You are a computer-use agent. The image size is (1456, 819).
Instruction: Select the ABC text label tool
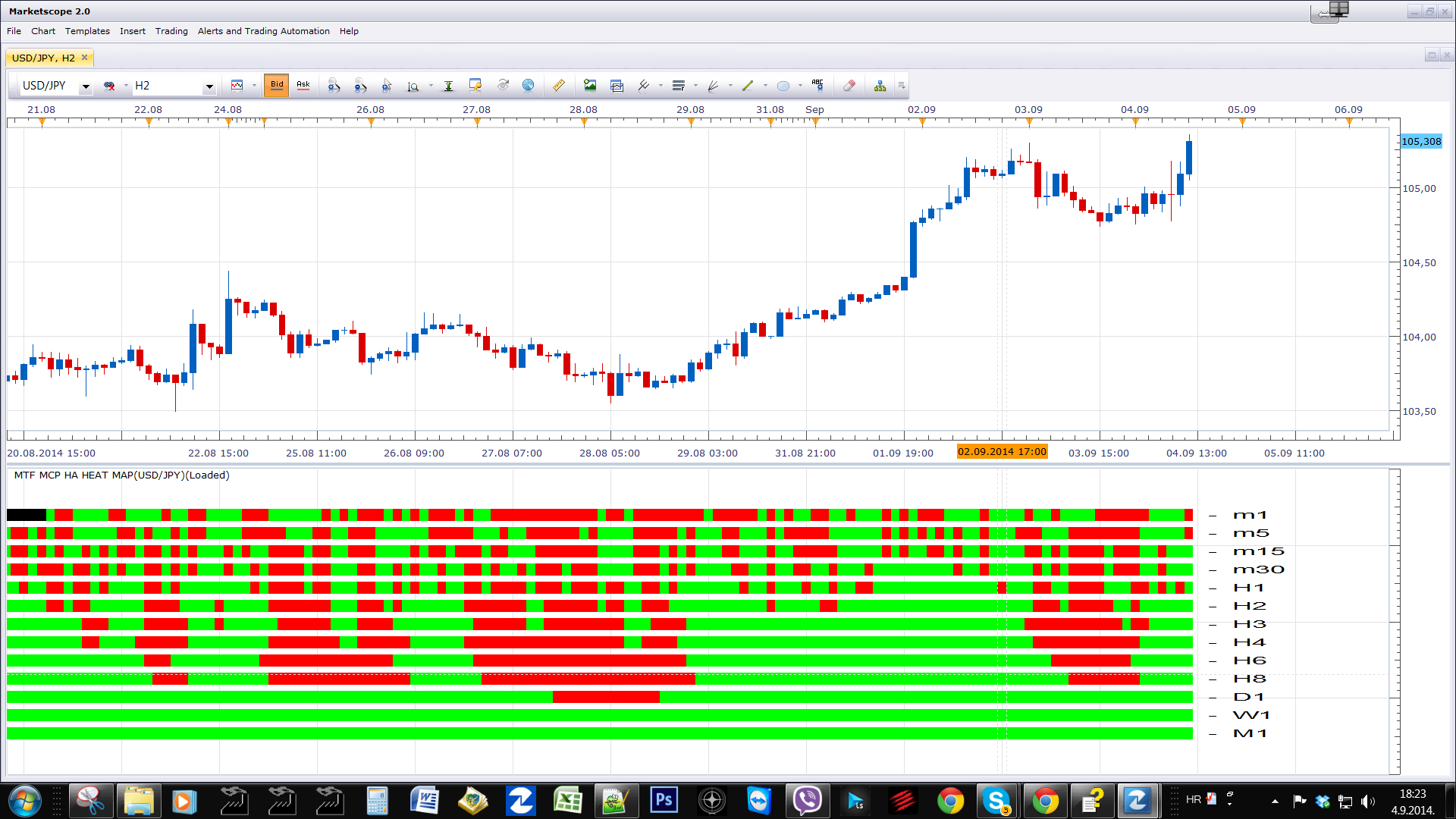point(817,86)
